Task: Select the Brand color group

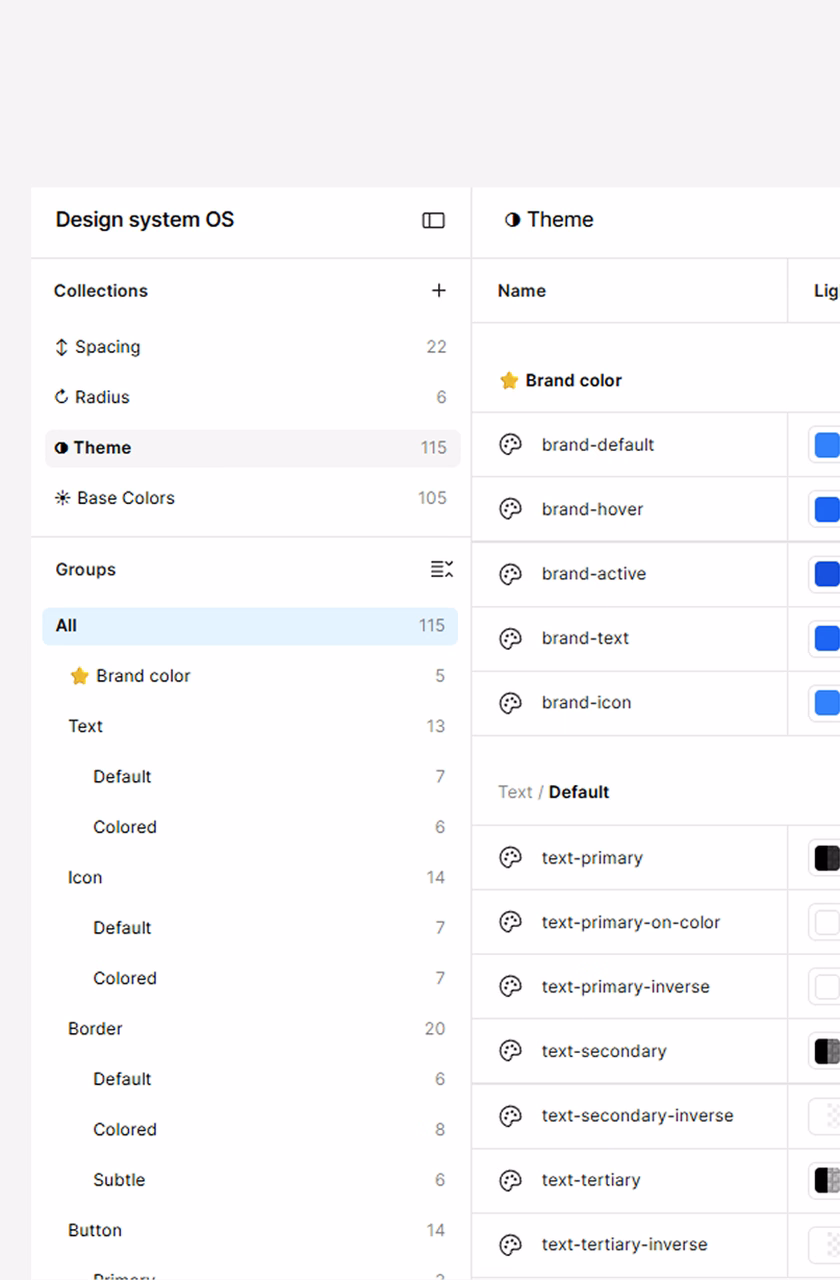Action: click(250, 676)
